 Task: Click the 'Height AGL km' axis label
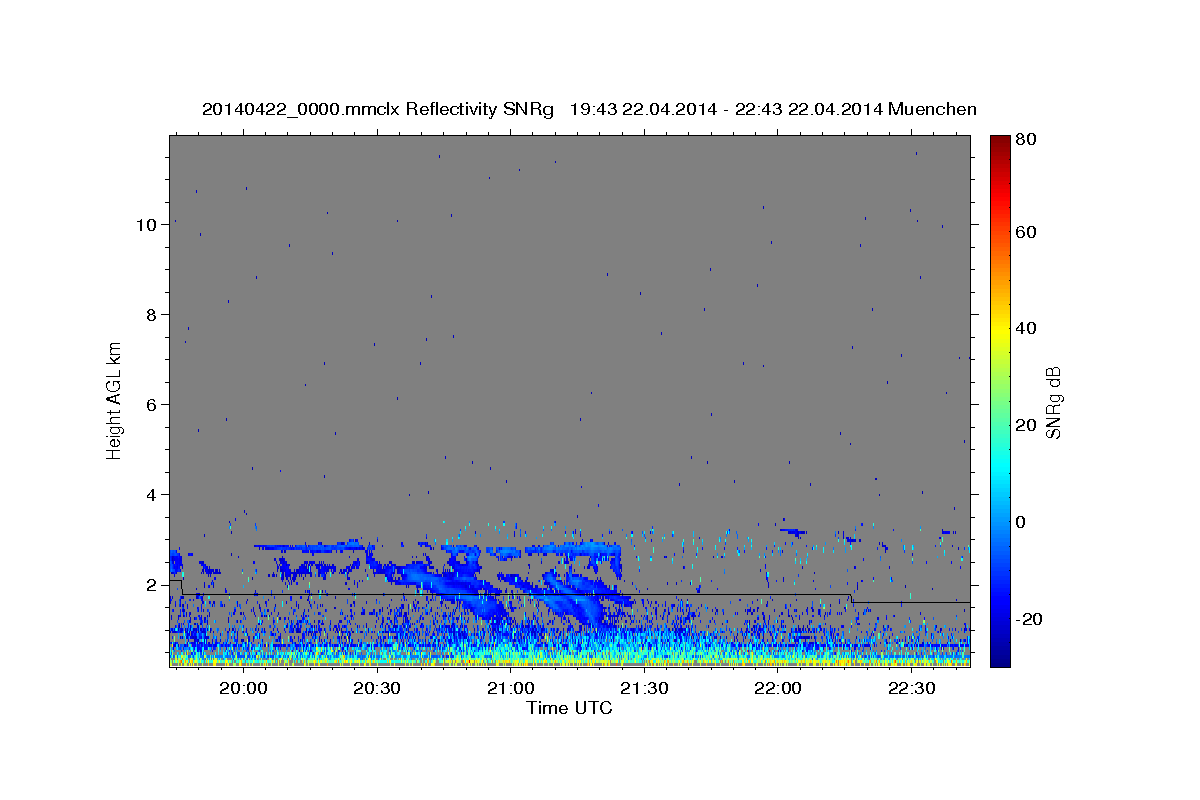[114, 401]
